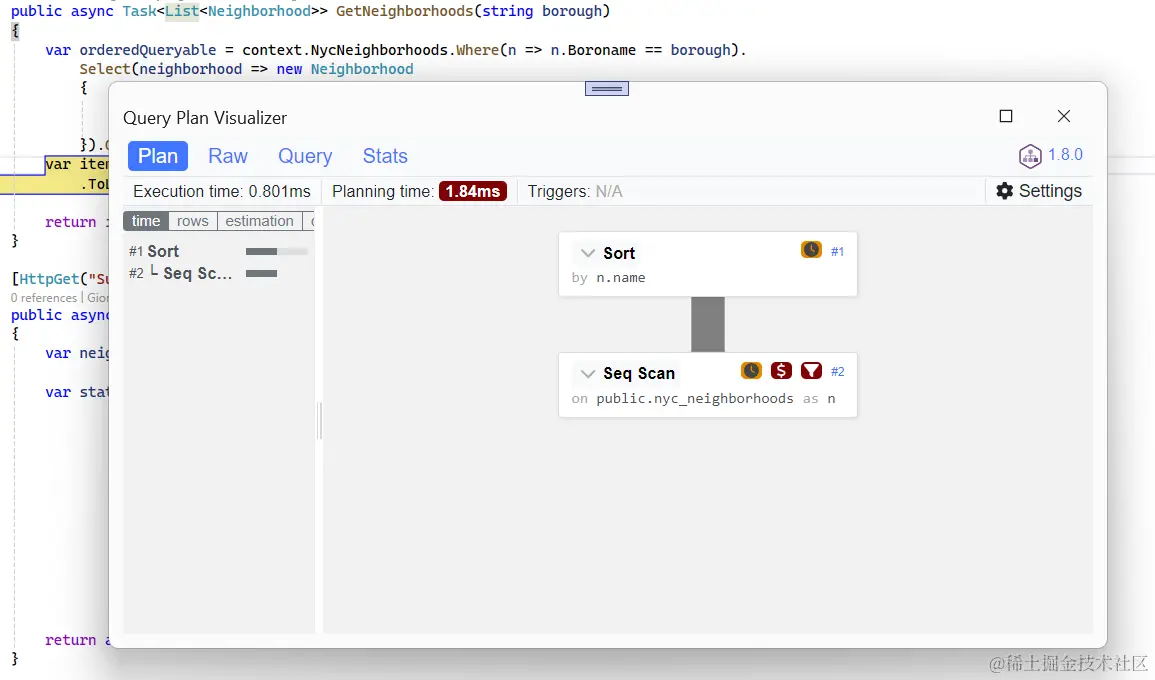This screenshot has height=680, width=1155.
Task: Click the page indicator icon above the dialog
Action: (606, 88)
